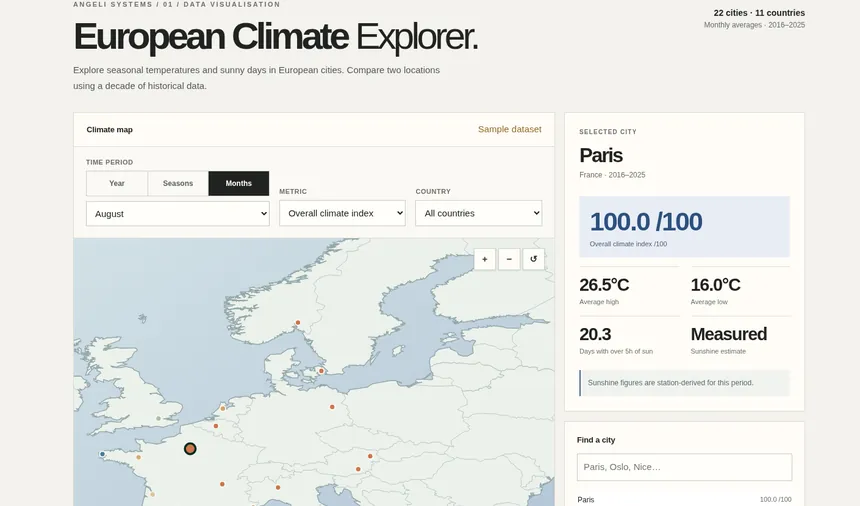The image size is (860, 506).
Task: Open the Country filter dropdown
Action: (479, 213)
